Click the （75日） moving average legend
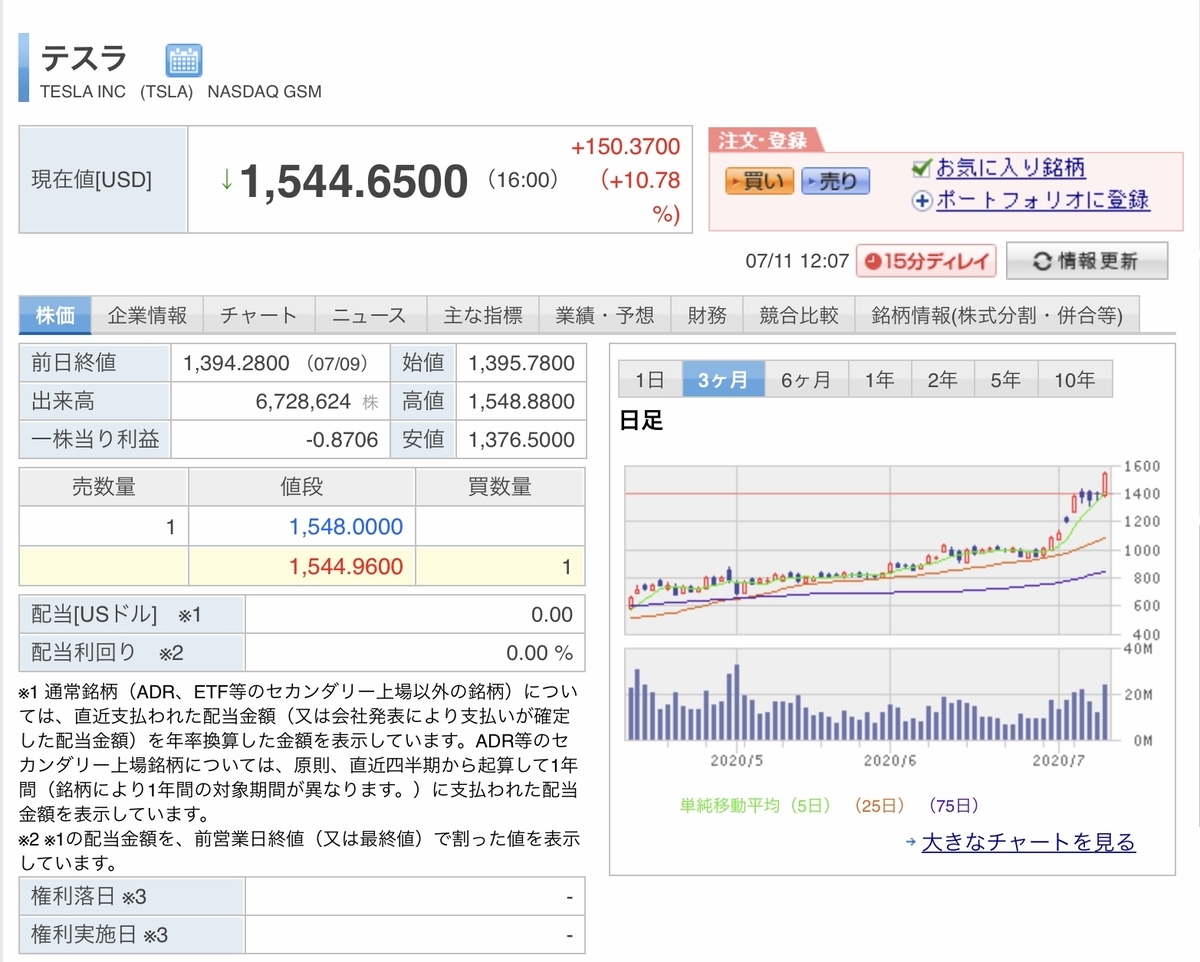Screen dimensions: 1200x962 (x=952, y=804)
